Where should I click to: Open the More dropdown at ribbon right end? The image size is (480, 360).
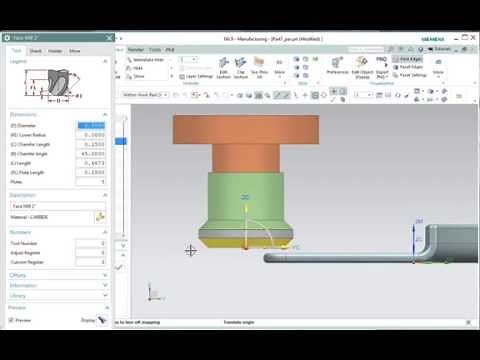pyautogui.click(x=438, y=68)
